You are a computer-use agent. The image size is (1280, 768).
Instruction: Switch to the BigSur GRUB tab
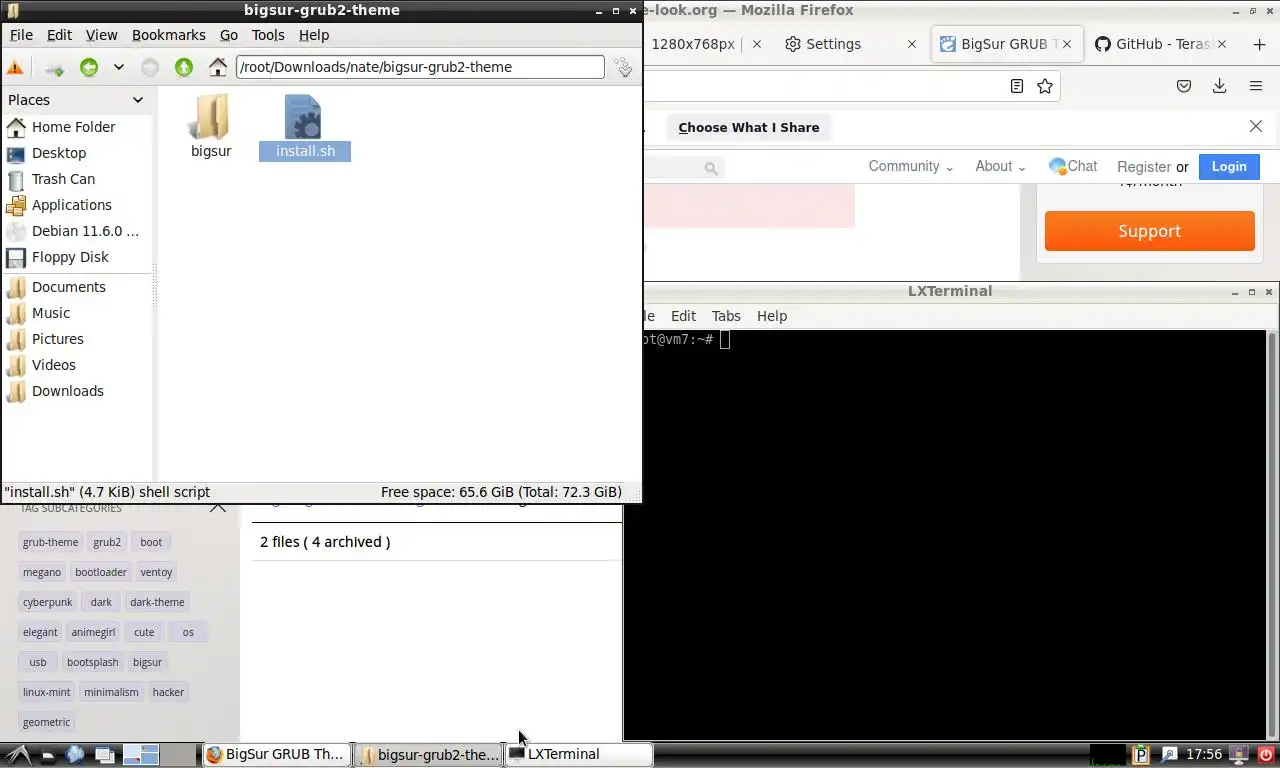point(1004,44)
